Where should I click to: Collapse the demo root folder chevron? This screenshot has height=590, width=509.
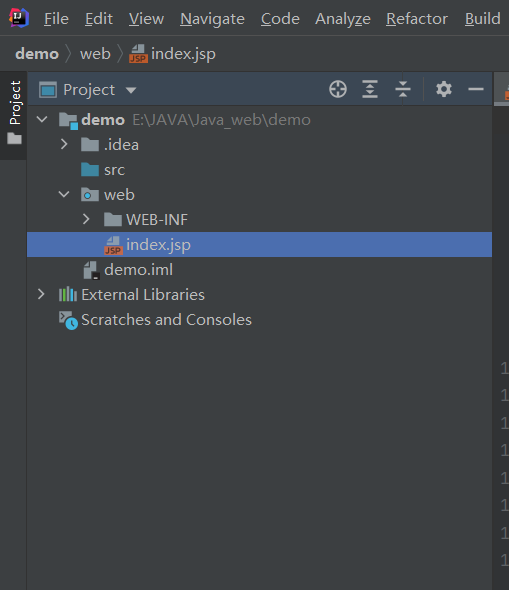(42, 120)
